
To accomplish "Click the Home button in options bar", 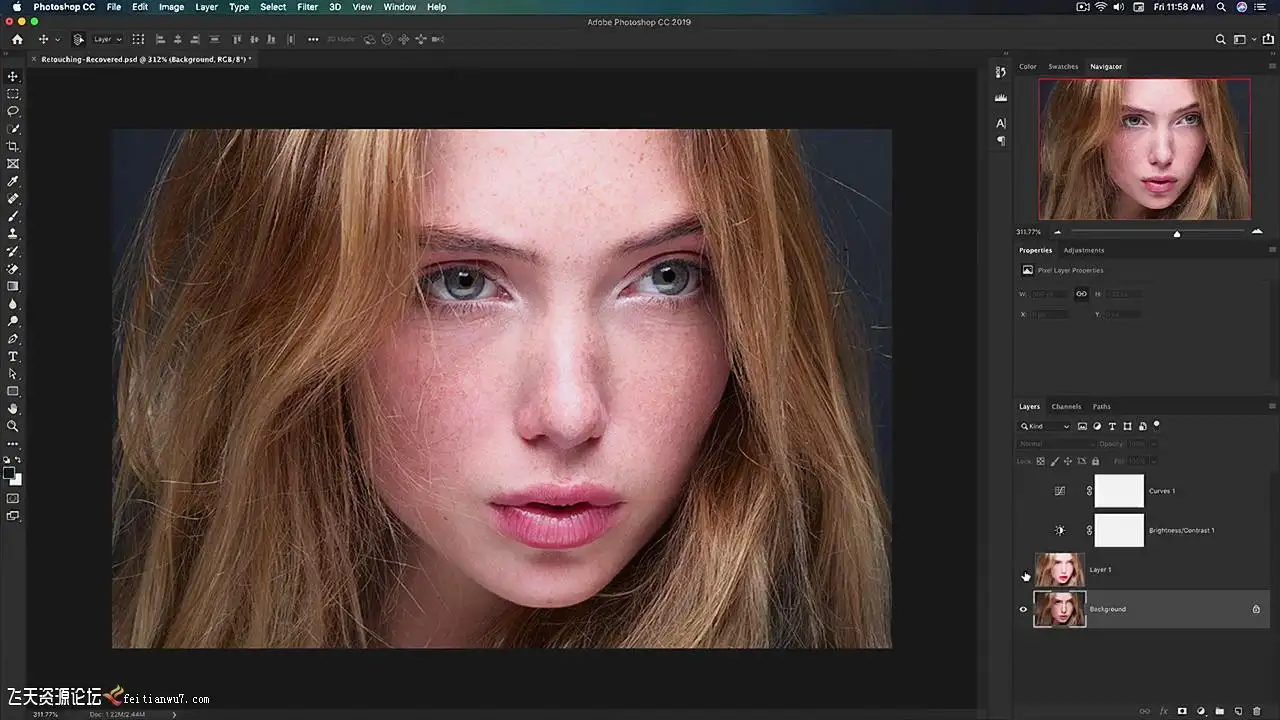I will (x=17, y=40).
